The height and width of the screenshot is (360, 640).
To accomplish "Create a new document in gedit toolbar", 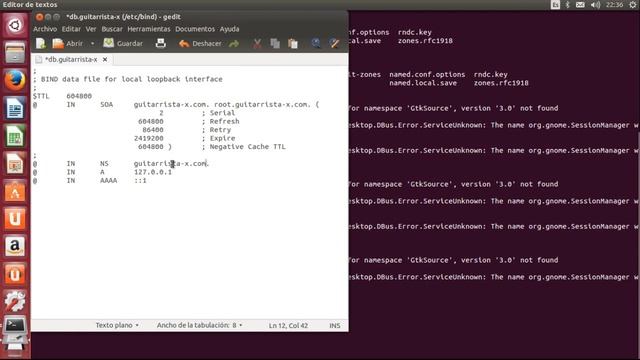I will (x=41, y=43).
